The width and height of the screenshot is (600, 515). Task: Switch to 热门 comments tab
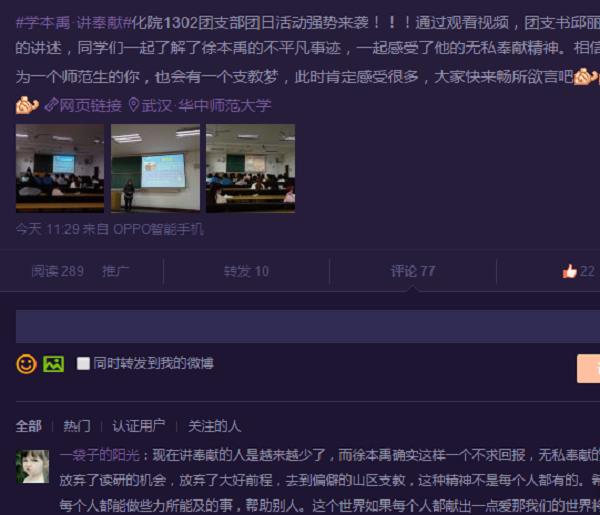[76, 425]
